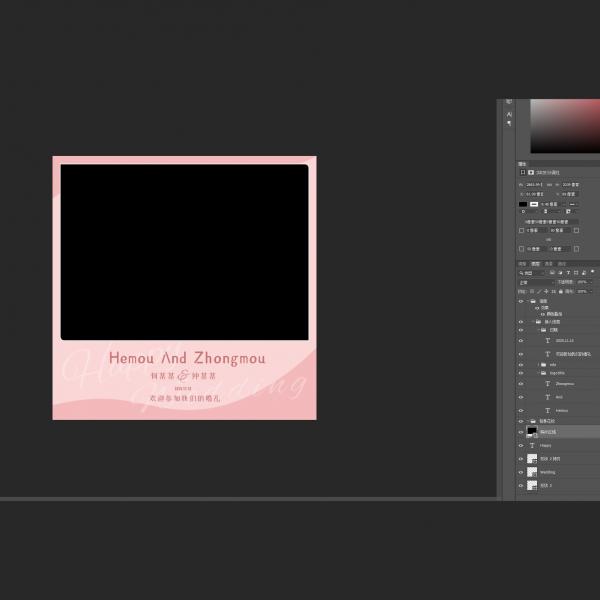Image resolution: width=600 pixels, height=600 pixels.
Task: Select the Zhongmou text layer
Action: (x=564, y=383)
